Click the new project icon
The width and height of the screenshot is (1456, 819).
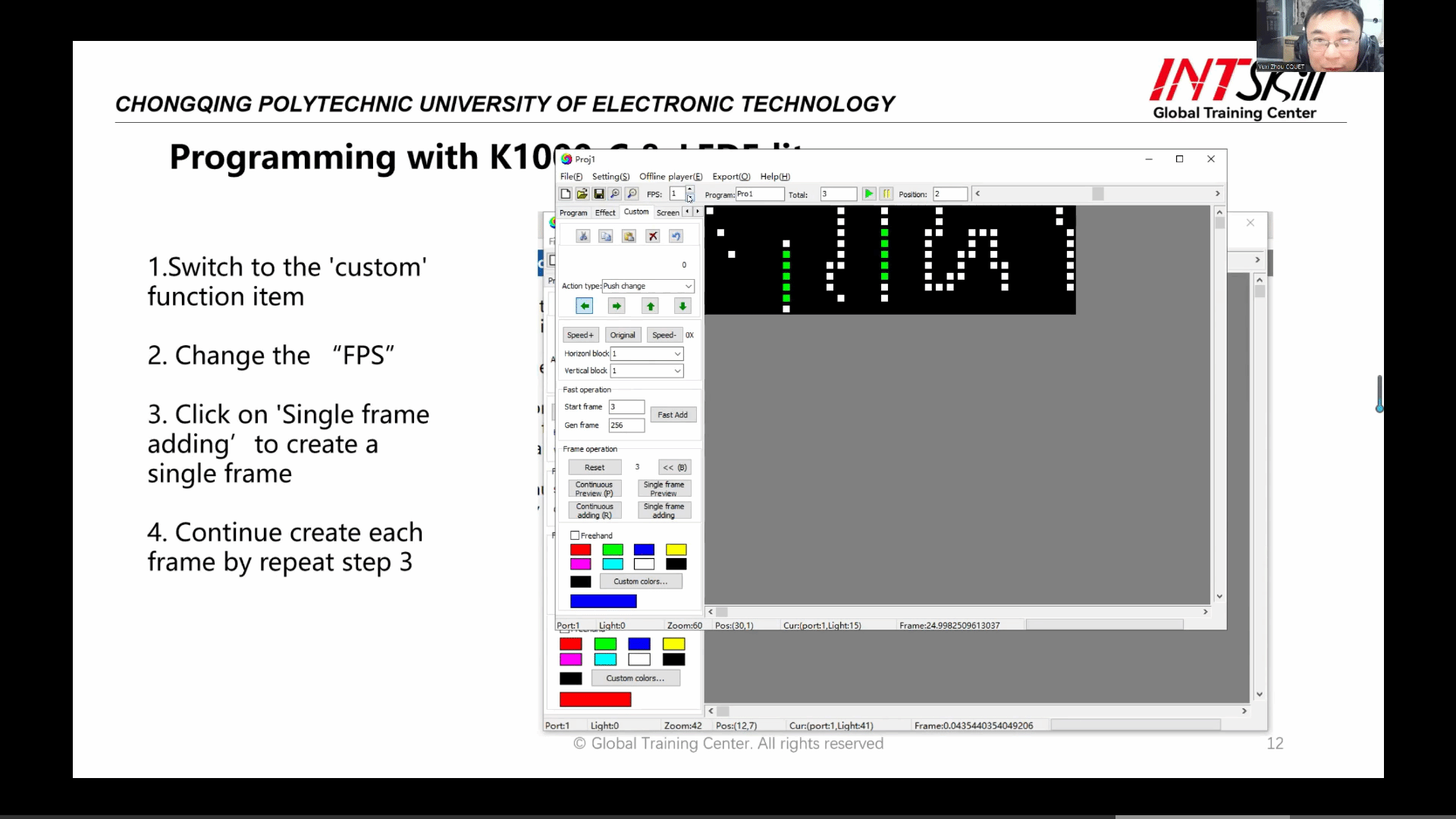pos(566,194)
